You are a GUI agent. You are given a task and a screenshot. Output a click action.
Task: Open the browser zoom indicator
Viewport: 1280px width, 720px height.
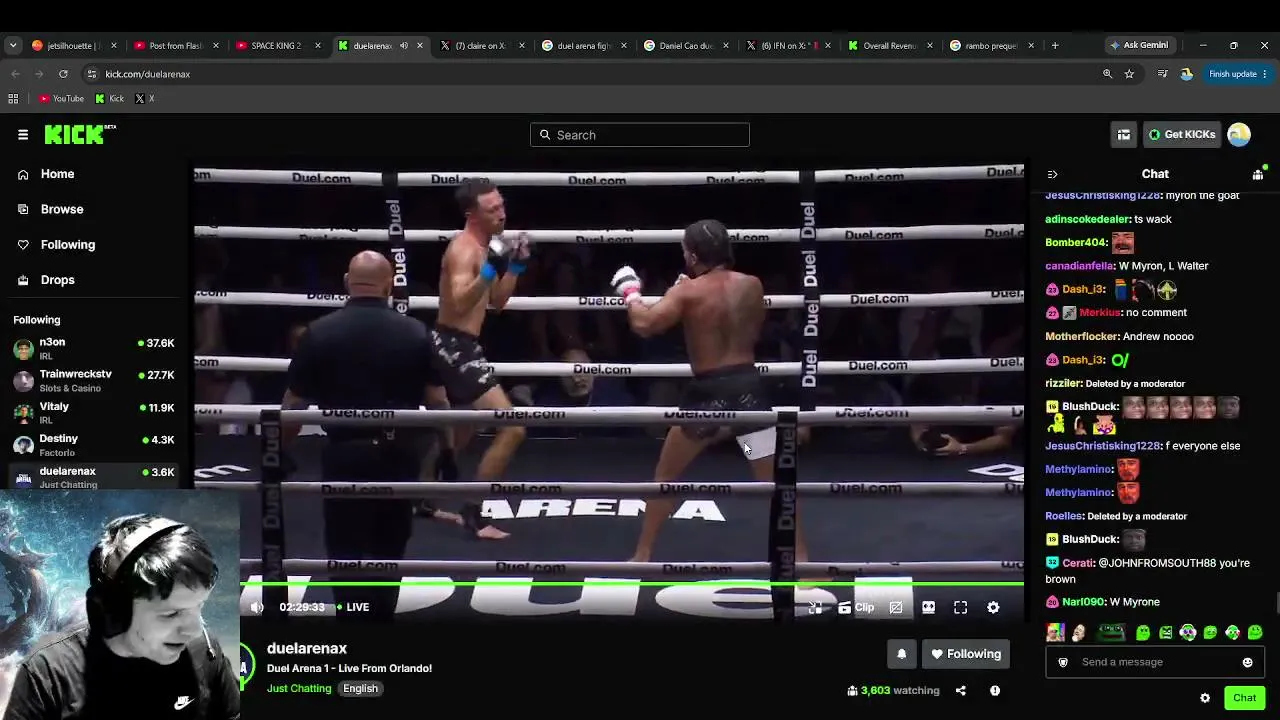tap(1107, 74)
